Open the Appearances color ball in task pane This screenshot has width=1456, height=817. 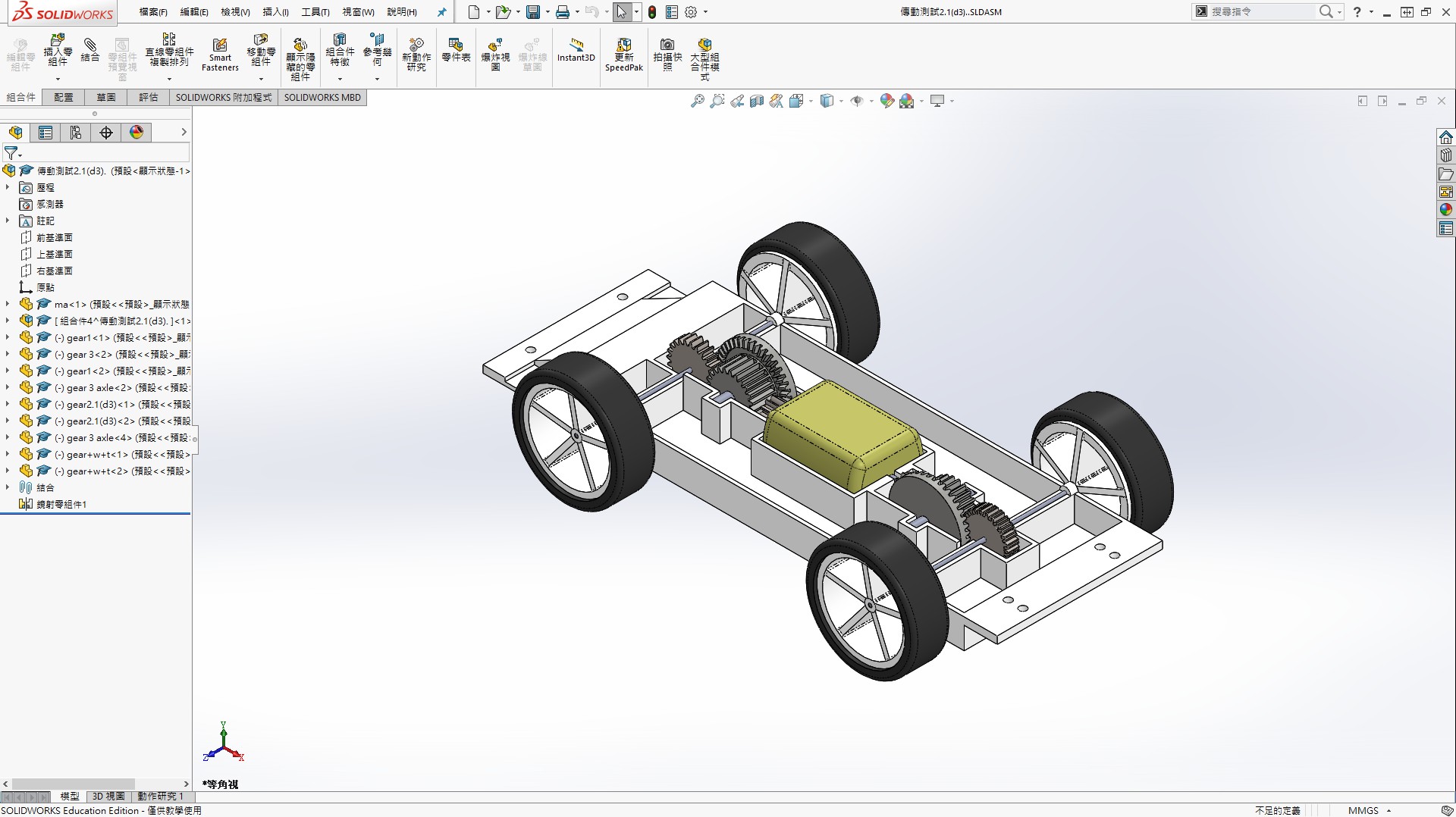pos(1446,210)
